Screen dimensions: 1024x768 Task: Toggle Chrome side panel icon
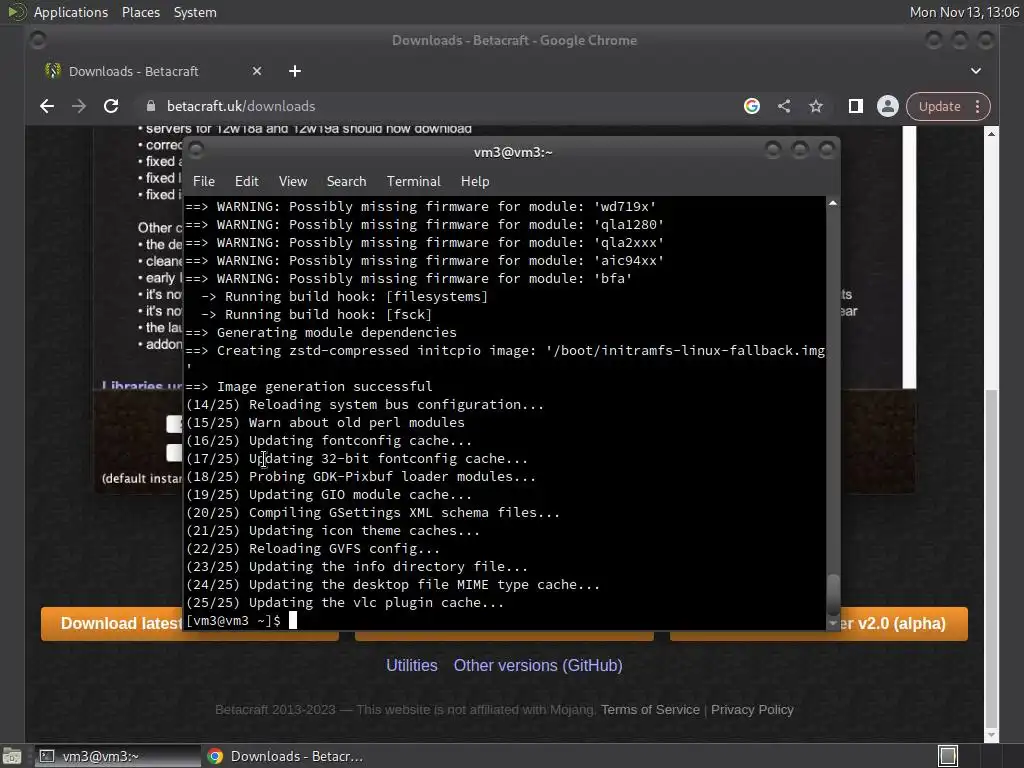856,106
